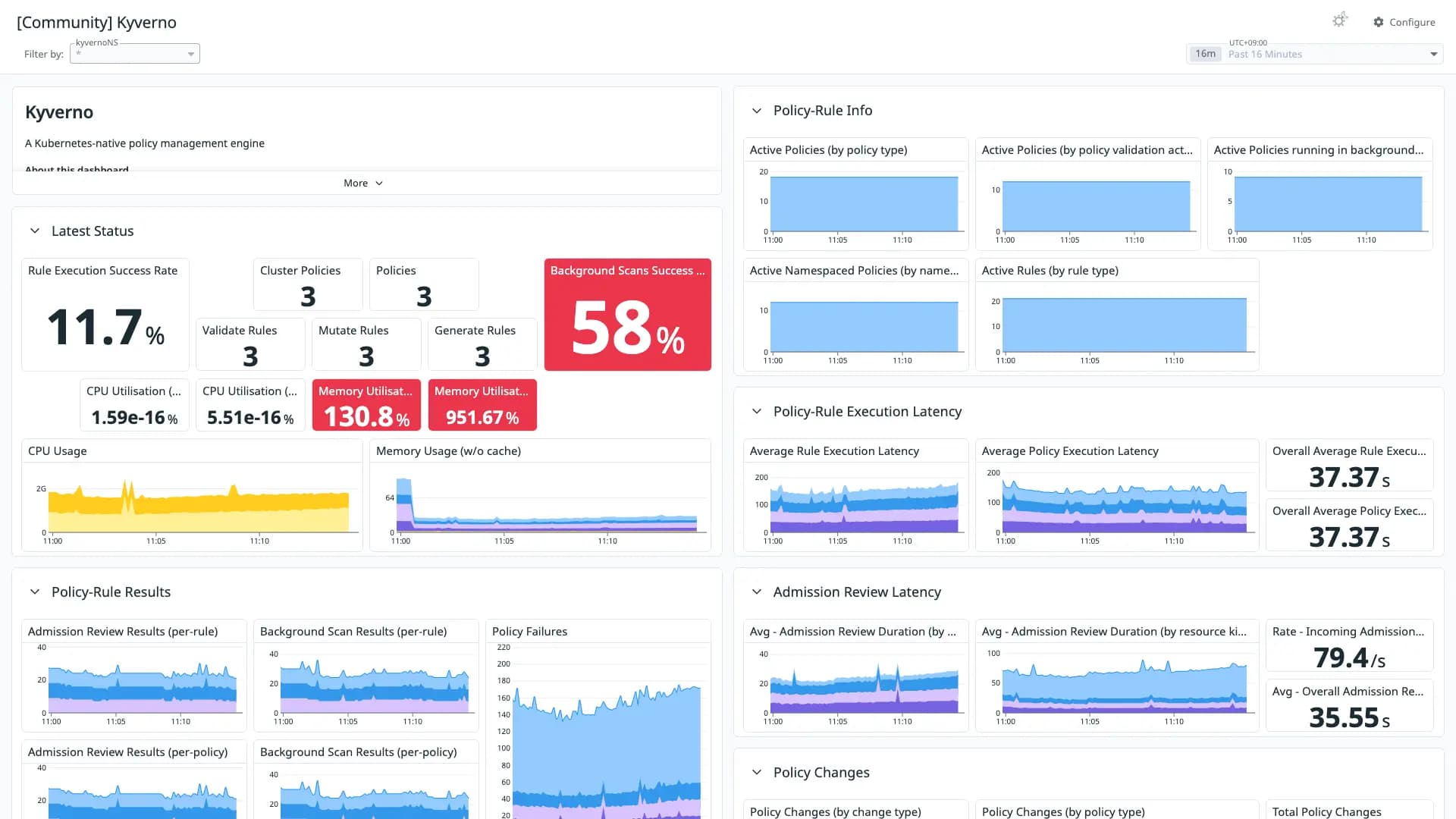This screenshot has height=819, width=1456.
Task: Open the leftmost Avg Admission Review Duration graph
Action: coord(856,676)
